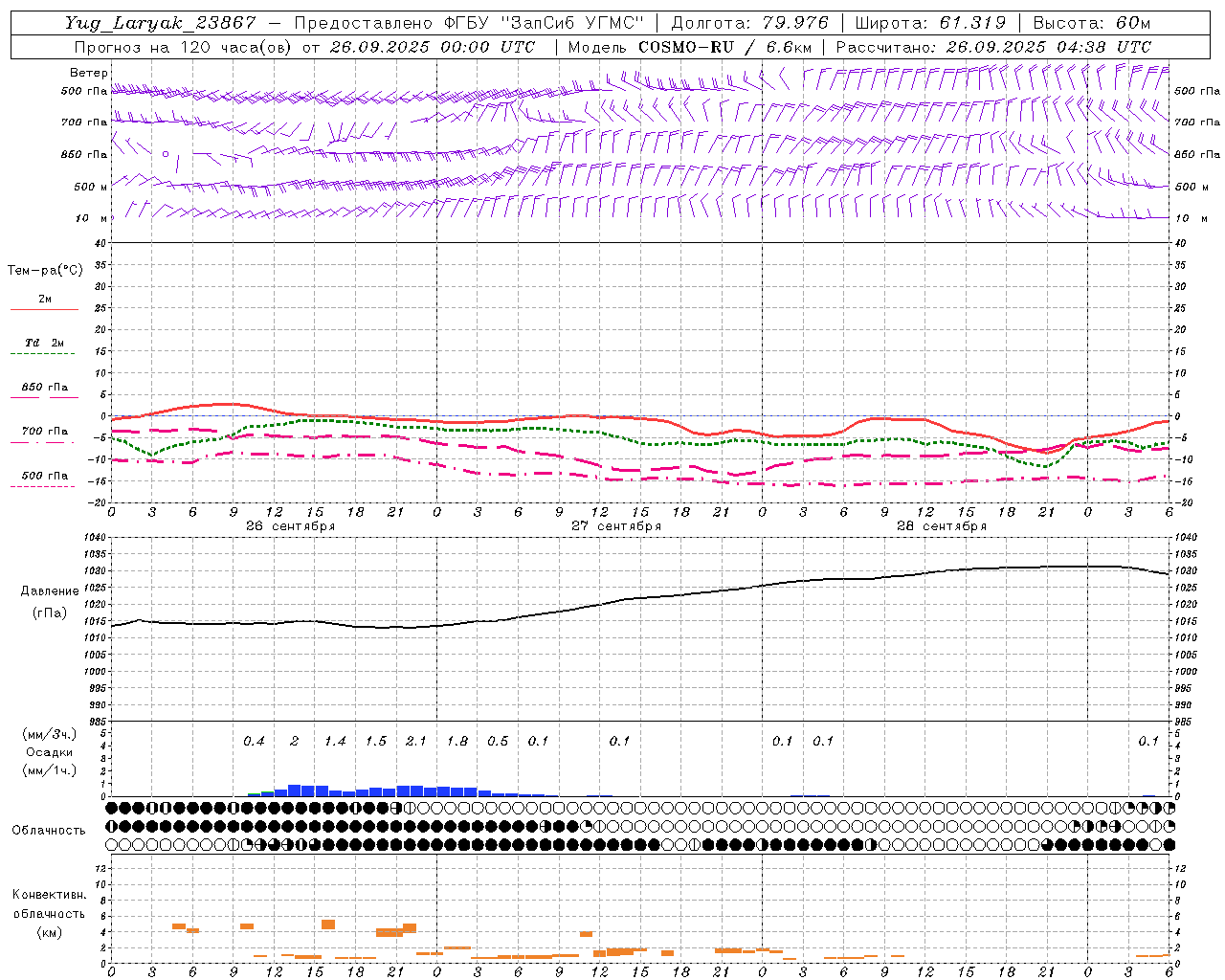The height and width of the screenshot is (980, 1225).
Task: Click the Давление pressure panel title
Action: click(50, 591)
